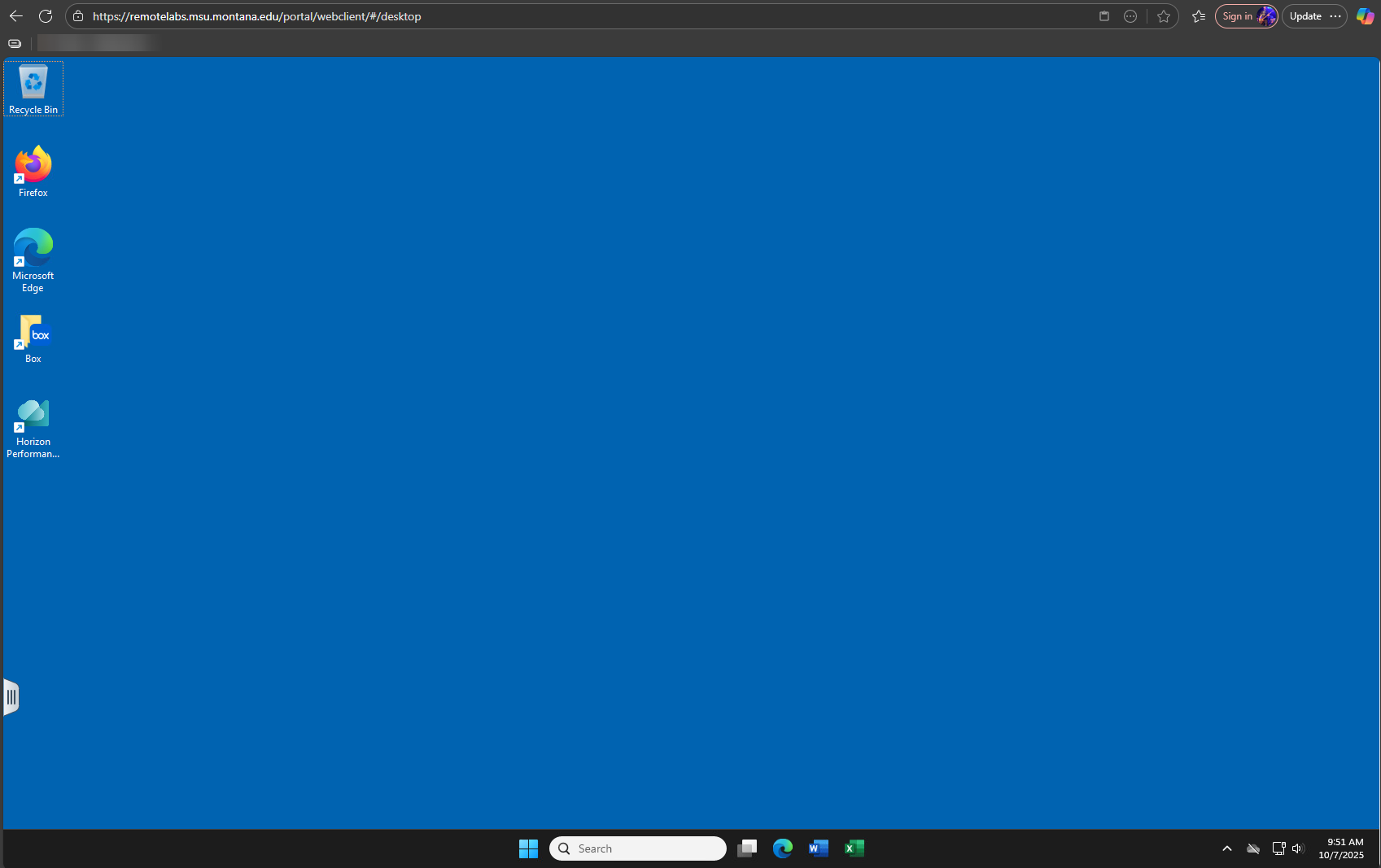This screenshot has width=1381, height=868.
Task: Click the network status icon in the tray
Action: click(1278, 848)
